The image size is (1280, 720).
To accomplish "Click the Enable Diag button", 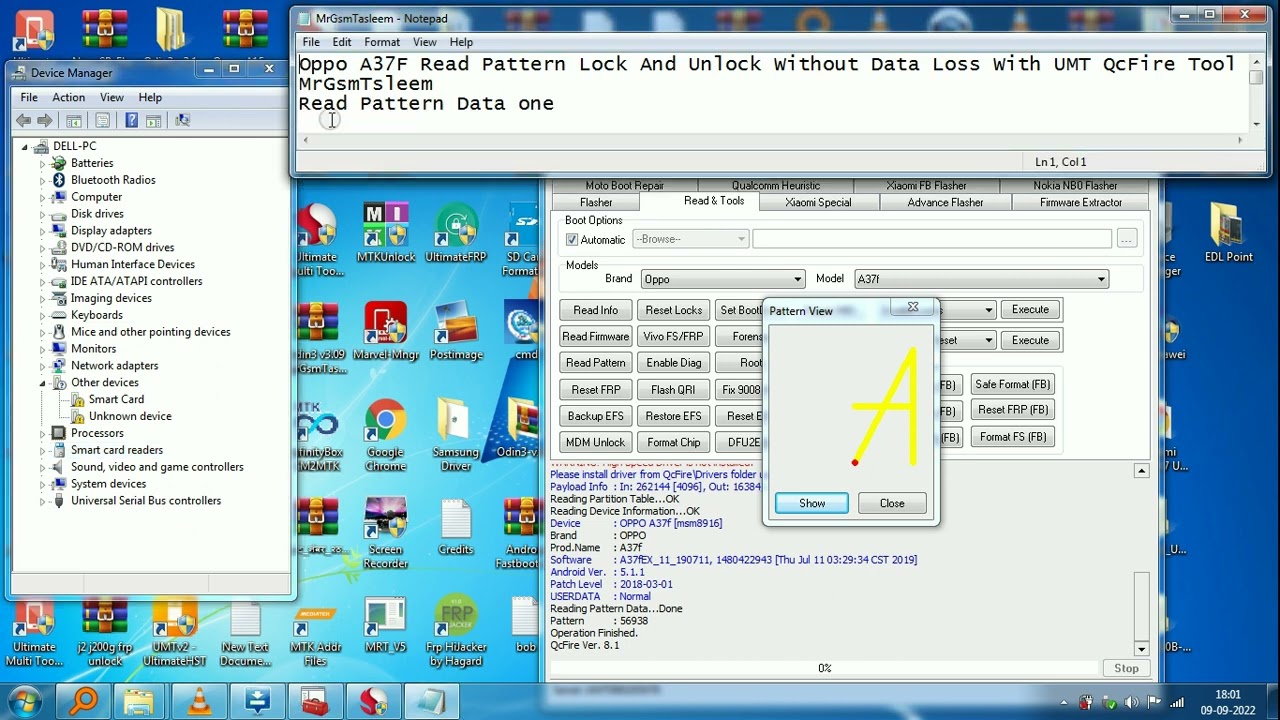I will click(674, 363).
